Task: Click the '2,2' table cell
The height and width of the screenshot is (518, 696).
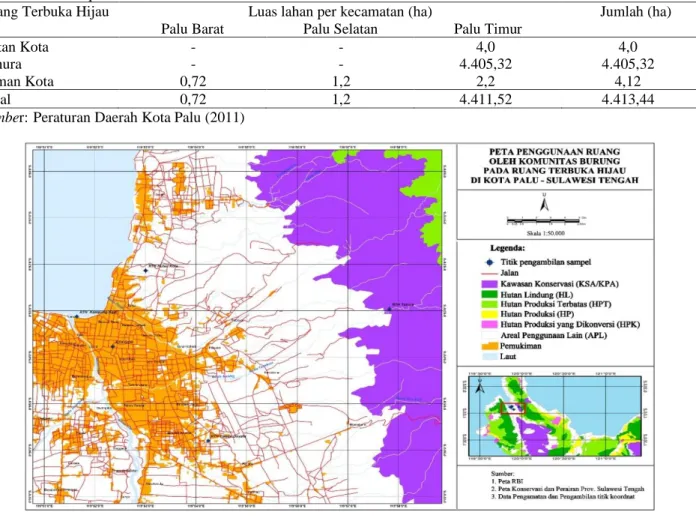Action: tap(485, 82)
